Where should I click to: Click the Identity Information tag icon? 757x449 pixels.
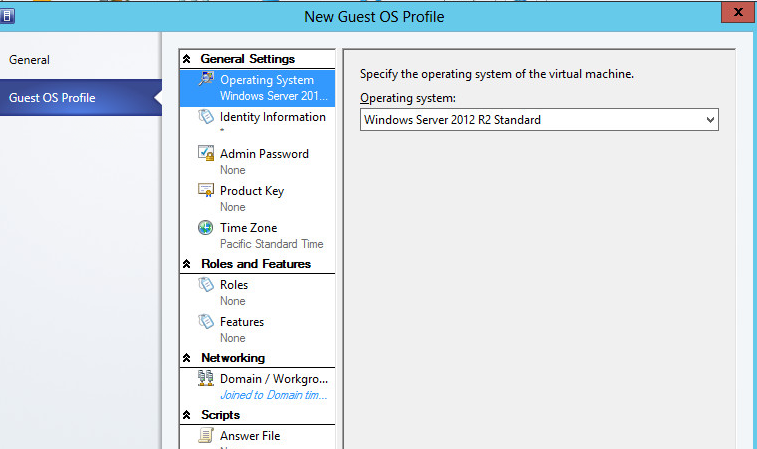click(x=206, y=116)
